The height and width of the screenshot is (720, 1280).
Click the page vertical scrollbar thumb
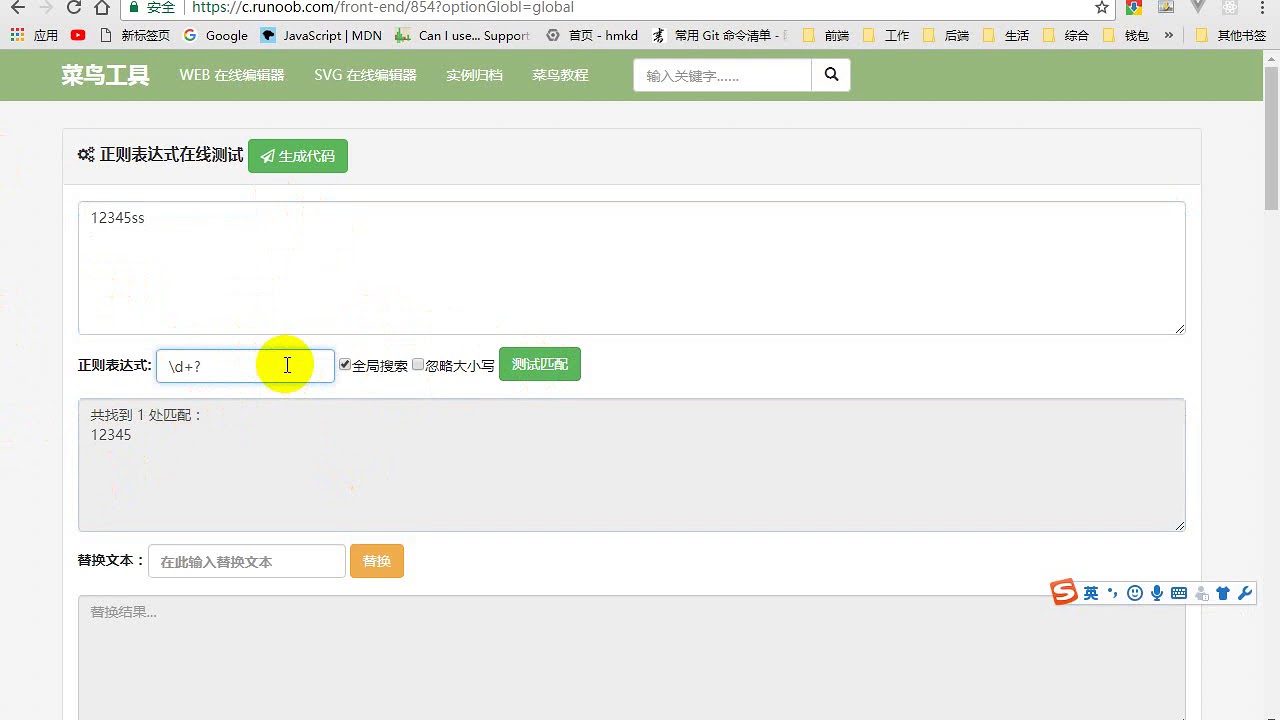(x=1272, y=138)
